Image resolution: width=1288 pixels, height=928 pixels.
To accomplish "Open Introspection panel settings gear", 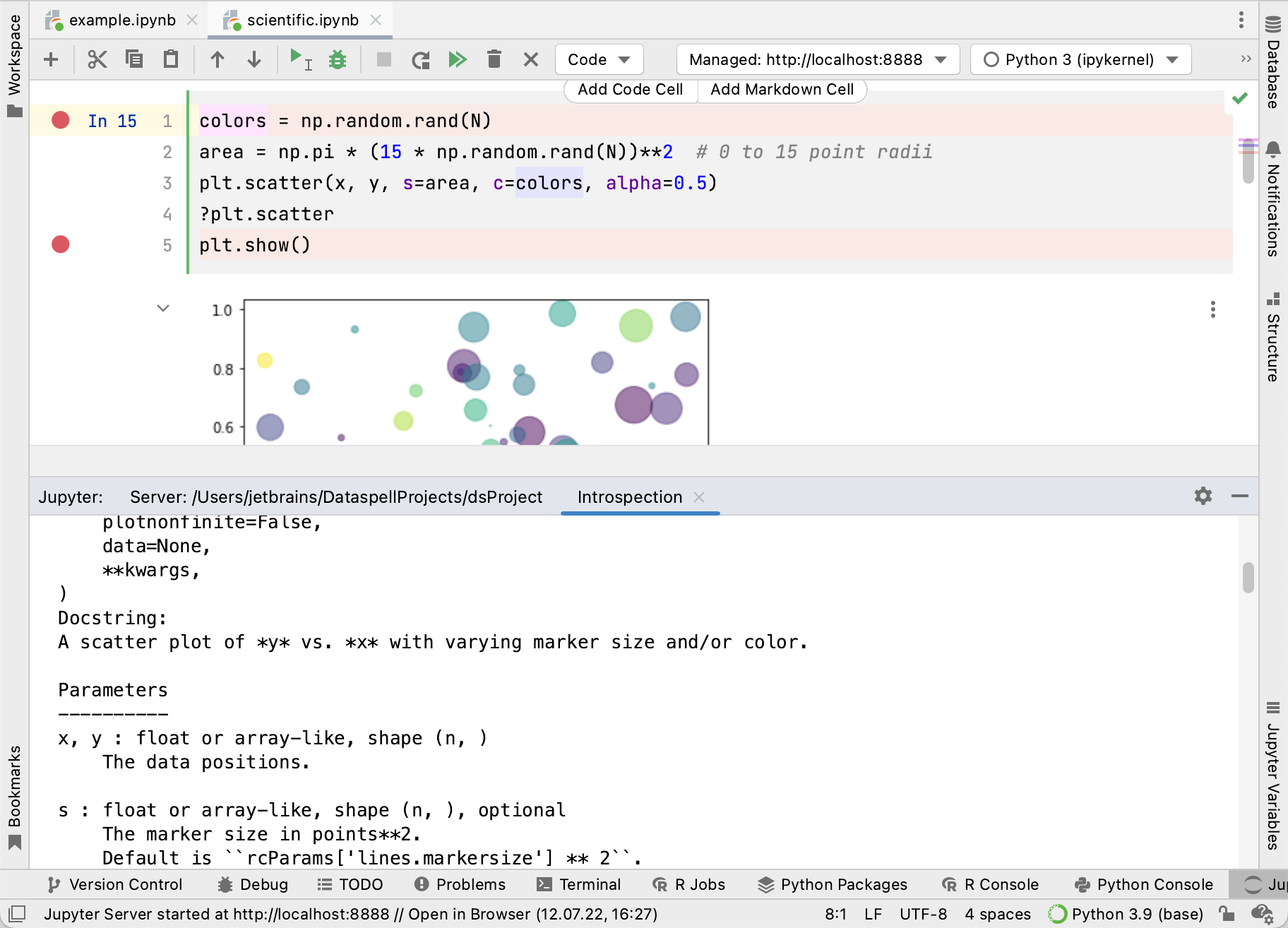I will coord(1203,496).
